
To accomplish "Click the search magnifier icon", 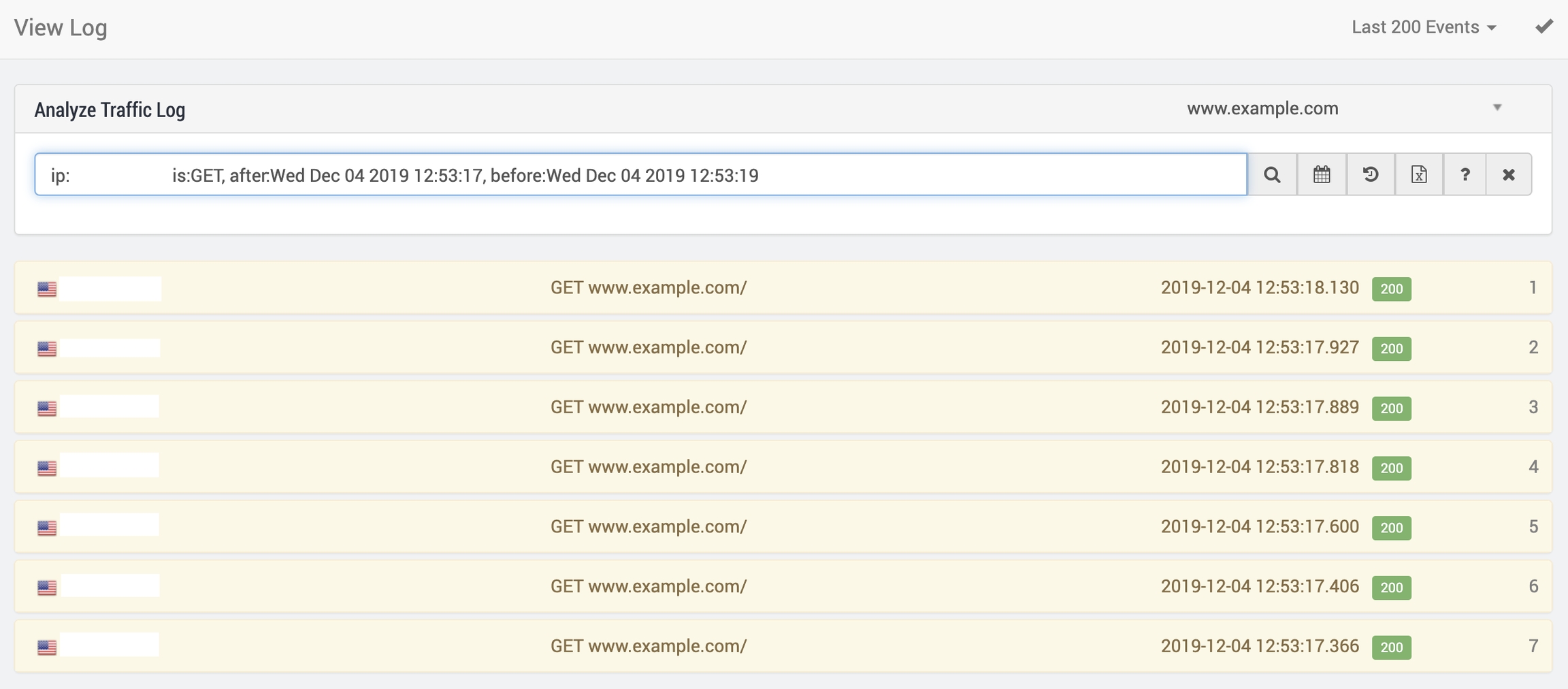I will point(1272,175).
